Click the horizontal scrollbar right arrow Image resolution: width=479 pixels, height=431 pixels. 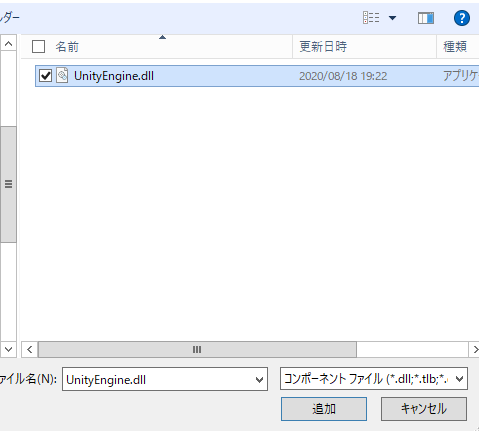(475, 349)
